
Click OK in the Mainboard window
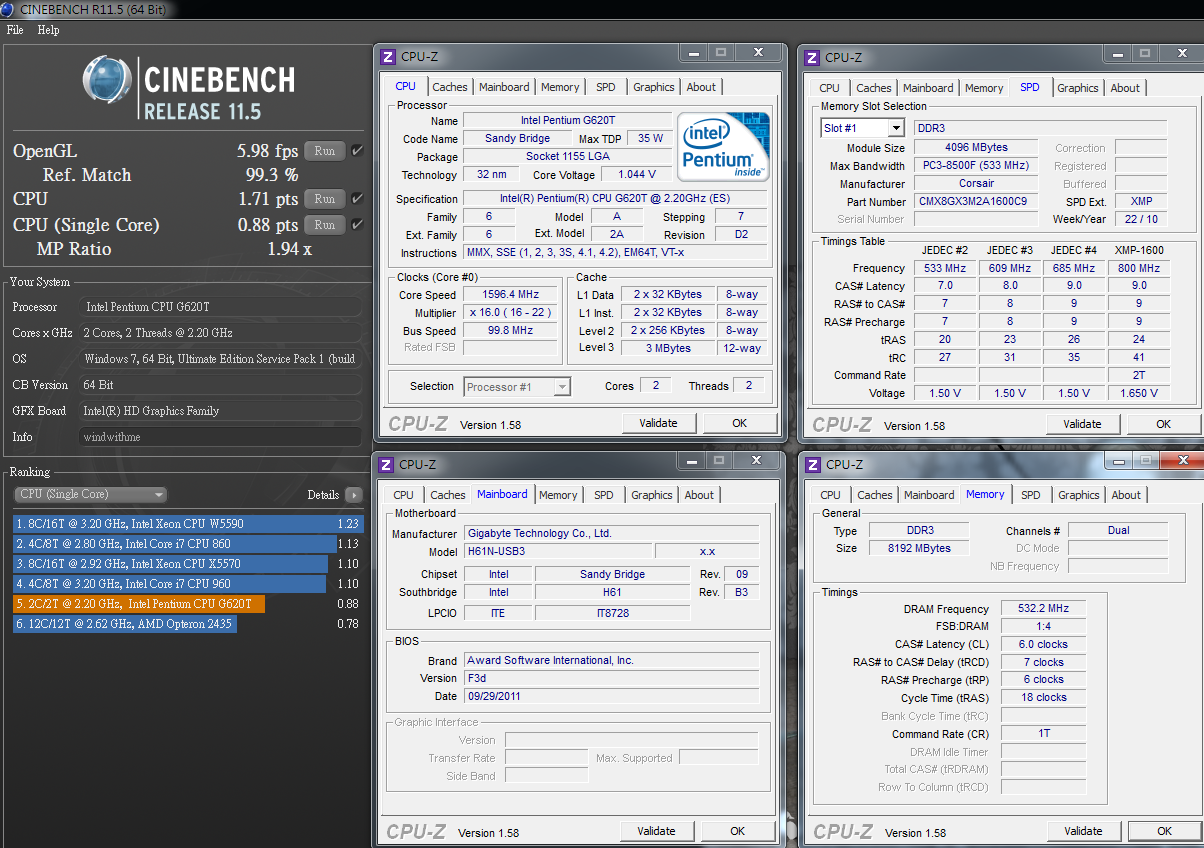coord(737,831)
